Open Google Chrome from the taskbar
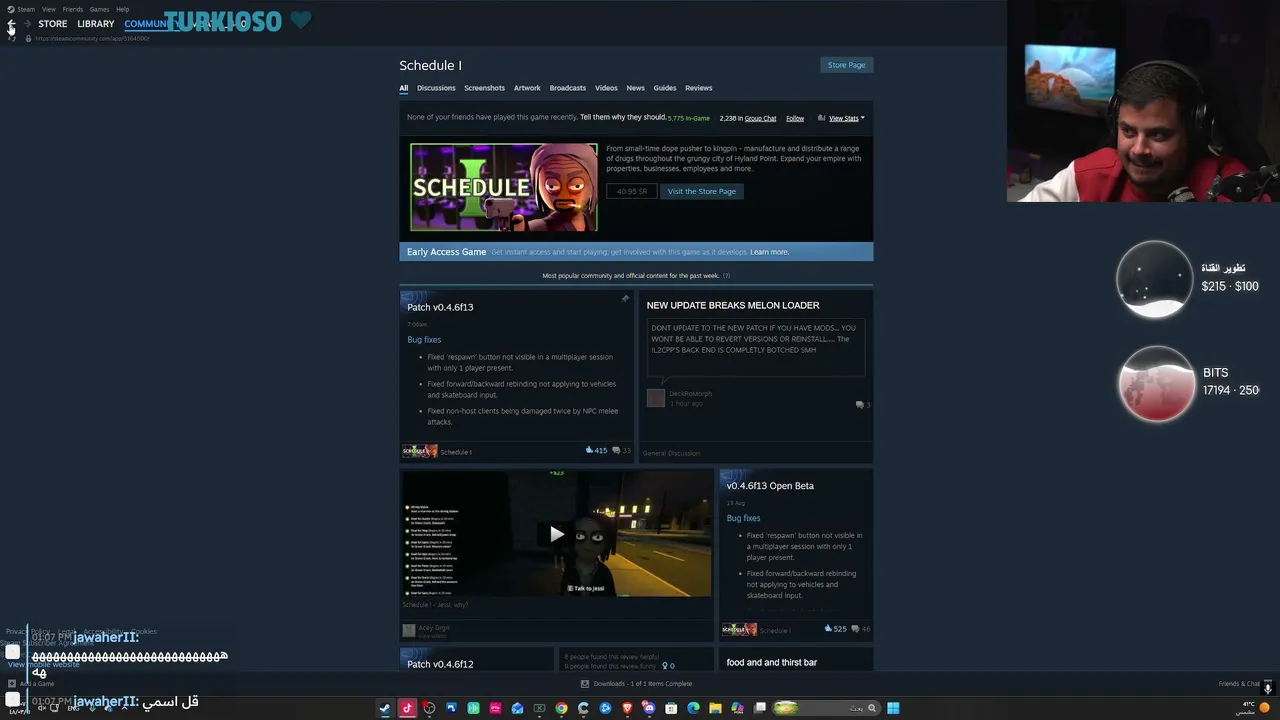1280x720 pixels. 561,708
